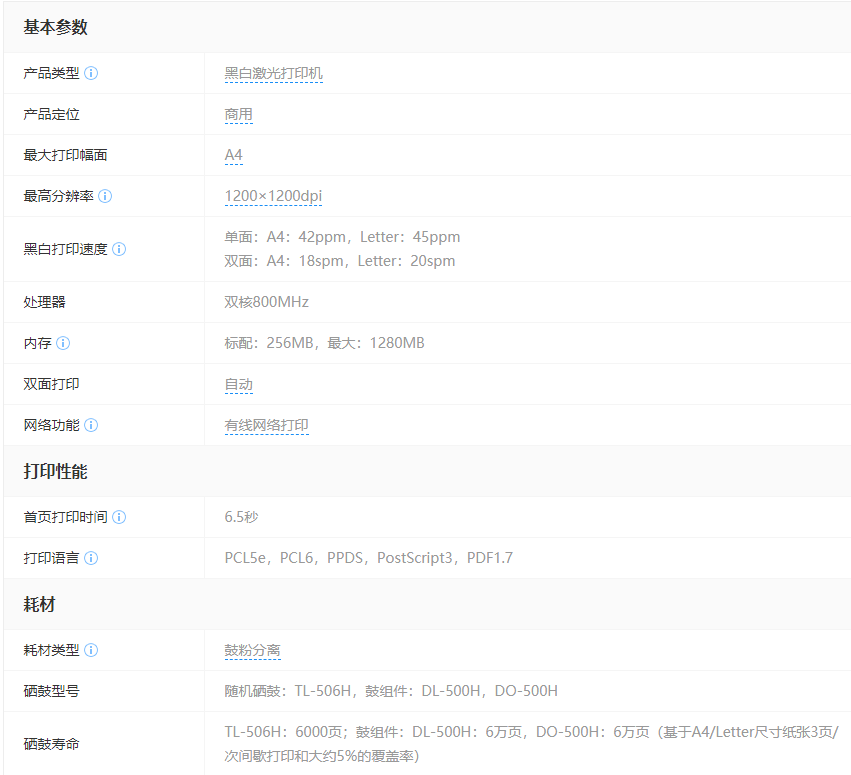851x775 pixels.
Task: Select the A4 print size link
Action: [233, 156]
